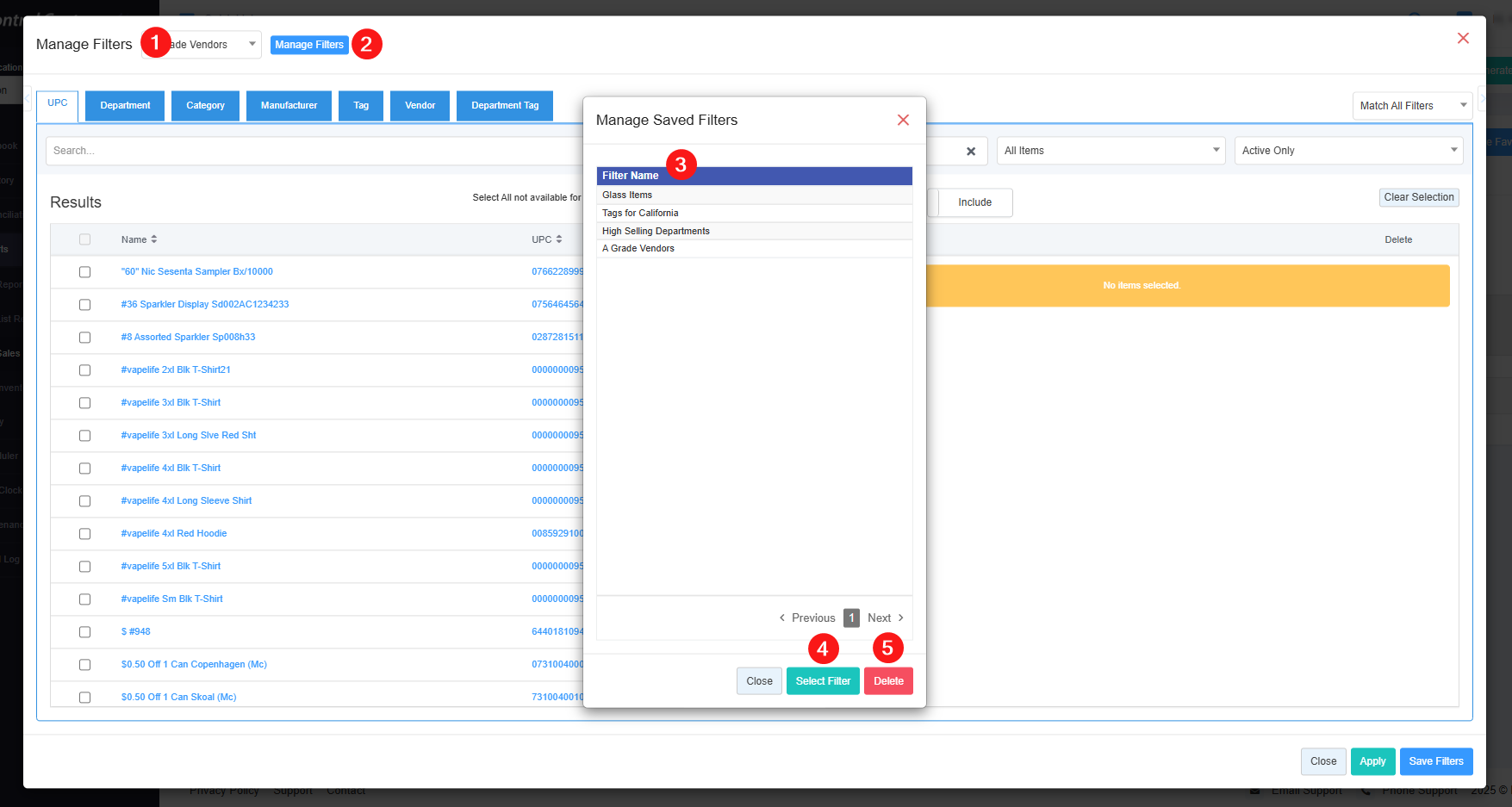Open the #vapelife 4xl Blk T-Shirt item
Screen dimensions: 1512x807
point(171,469)
